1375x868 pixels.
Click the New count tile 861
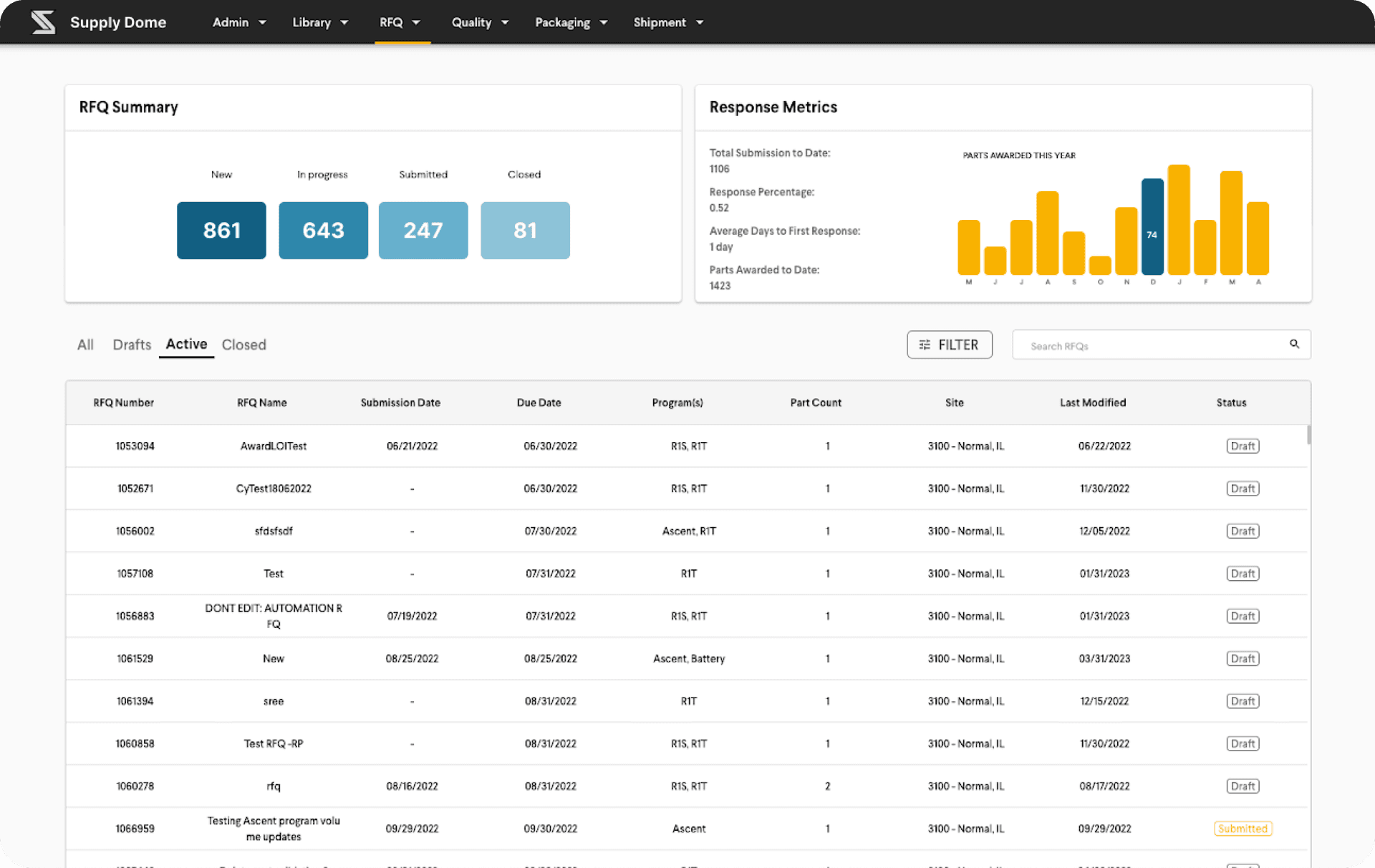tap(221, 231)
